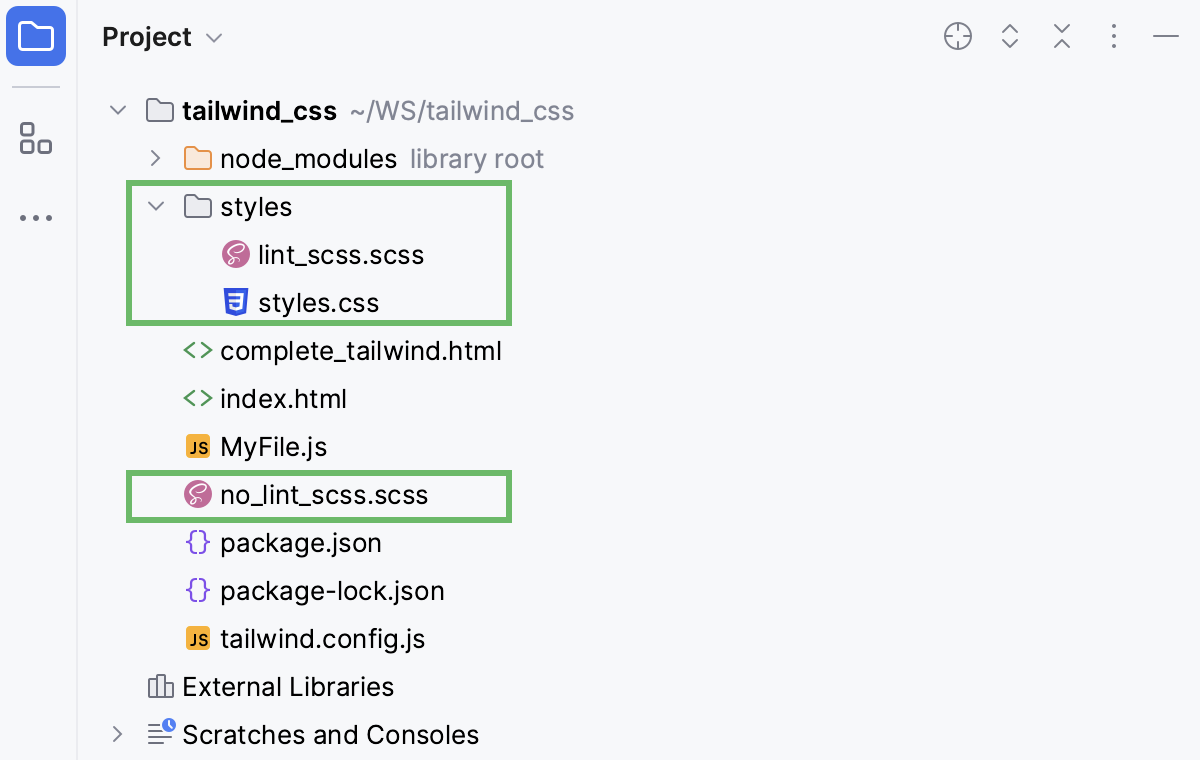Select the blue Project tool window icon
The image size is (1200, 760).
pos(36,36)
